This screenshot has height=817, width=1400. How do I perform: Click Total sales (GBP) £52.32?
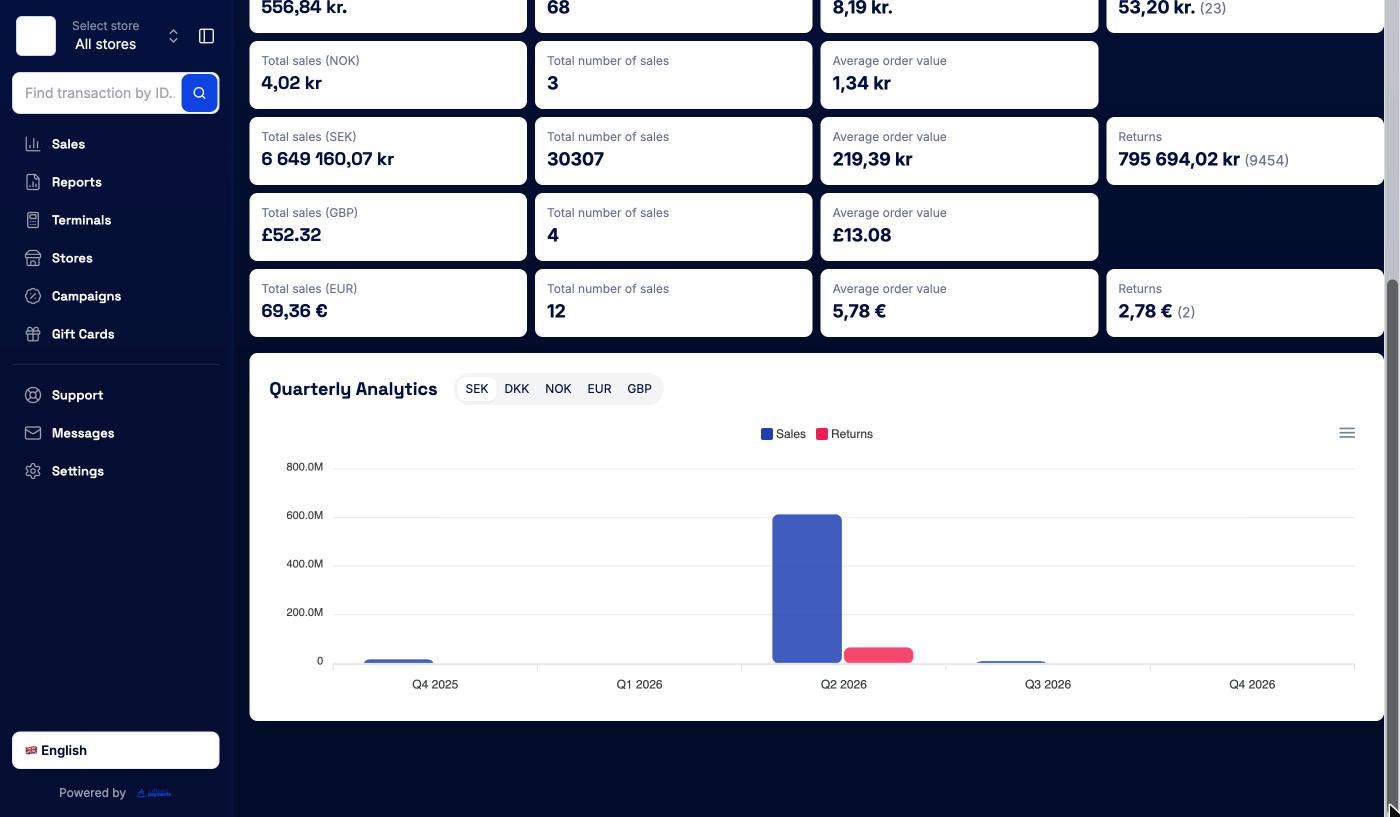pos(291,235)
